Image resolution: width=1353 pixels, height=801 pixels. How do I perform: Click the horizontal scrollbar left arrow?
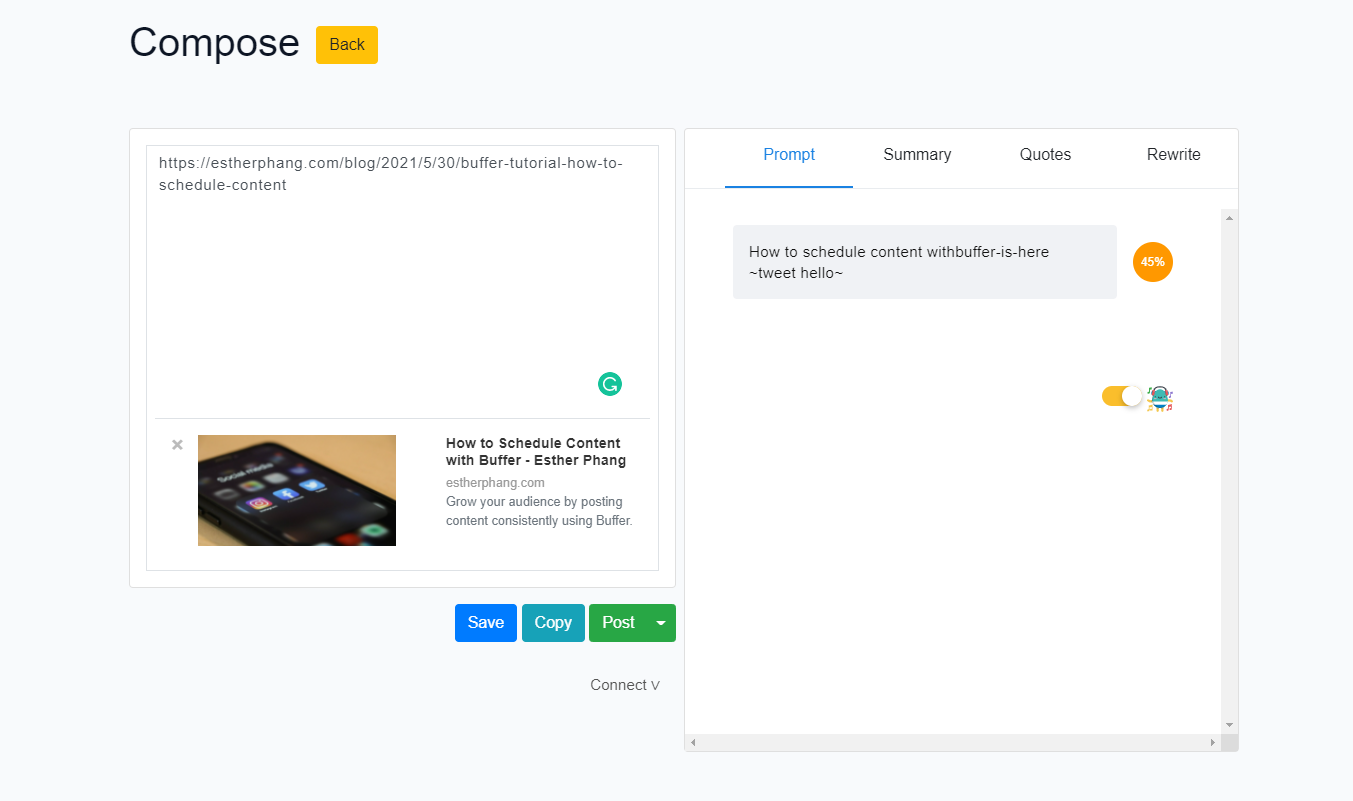point(693,743)
